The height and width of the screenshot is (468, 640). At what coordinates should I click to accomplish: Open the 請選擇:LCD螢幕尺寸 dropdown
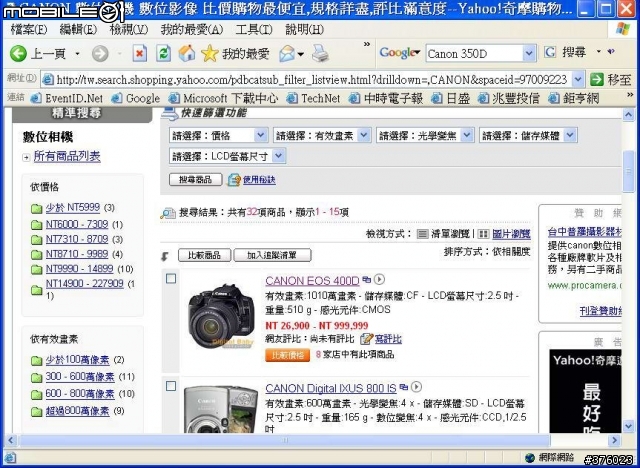227,156
